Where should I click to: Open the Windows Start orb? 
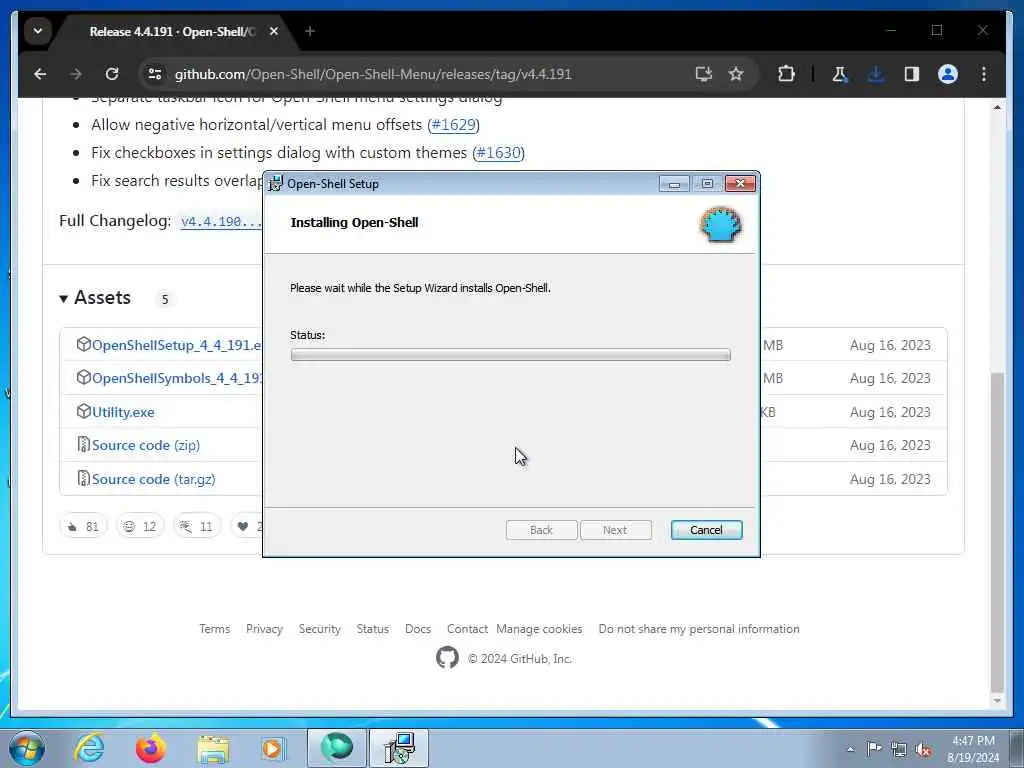click(27, 748)
